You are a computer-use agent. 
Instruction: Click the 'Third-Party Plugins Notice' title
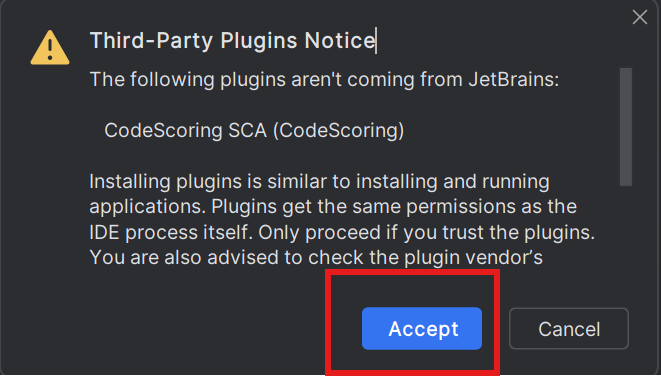point(232,41)
